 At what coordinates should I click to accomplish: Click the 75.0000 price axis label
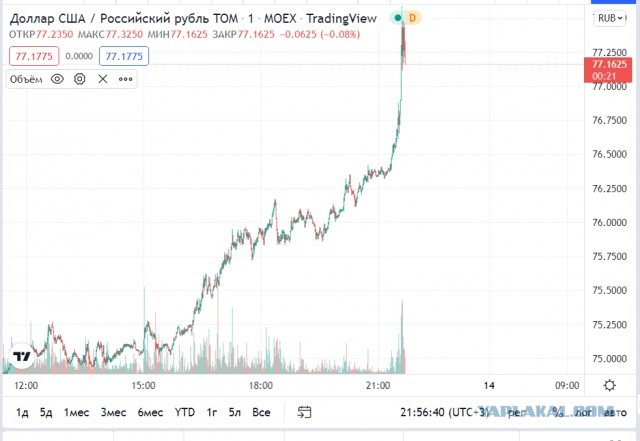point(609,359)
